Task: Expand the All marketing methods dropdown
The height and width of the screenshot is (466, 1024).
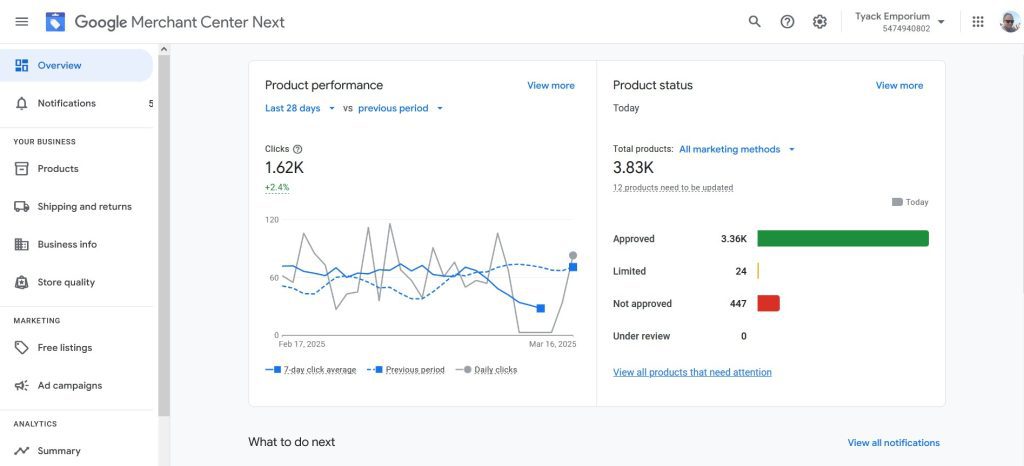Action: click(737, 149)
